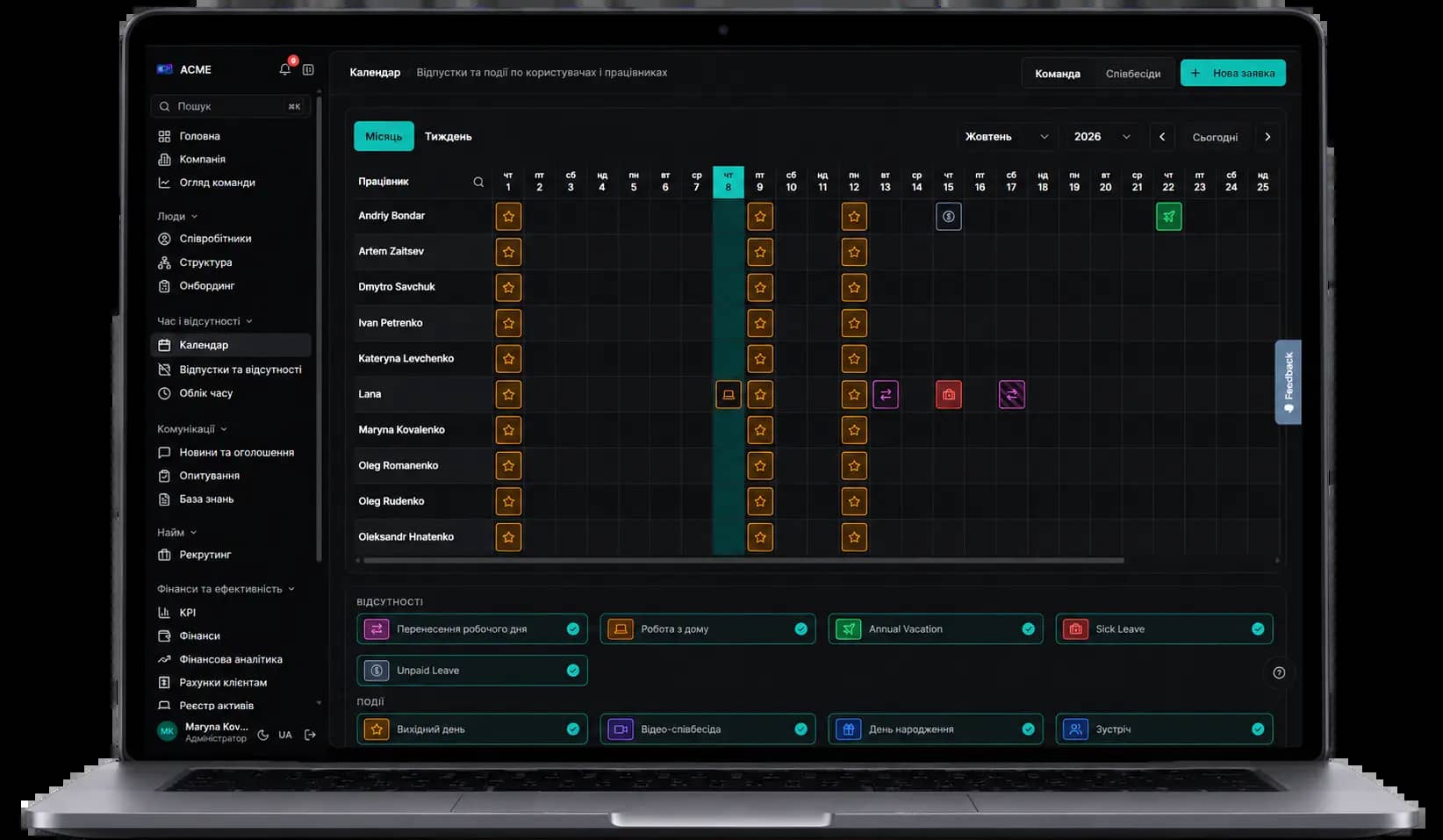This screenshot has width=1443, height=840.
Task: Toggle Перенесення робочого дня filter
Action: 472,628
